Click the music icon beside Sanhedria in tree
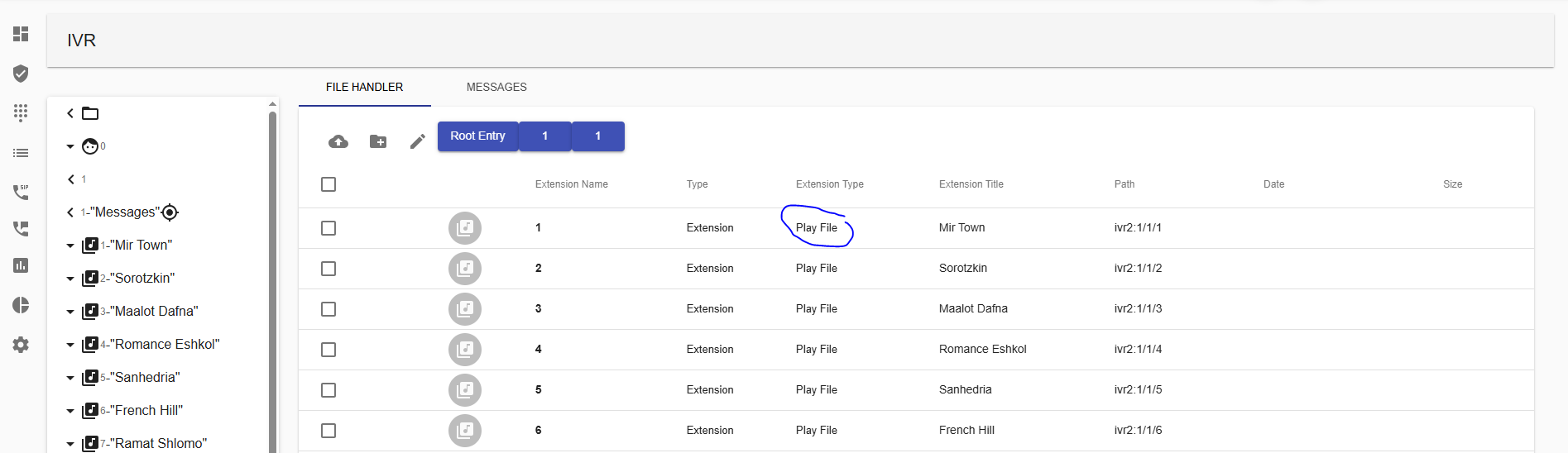 click(90, 378)
